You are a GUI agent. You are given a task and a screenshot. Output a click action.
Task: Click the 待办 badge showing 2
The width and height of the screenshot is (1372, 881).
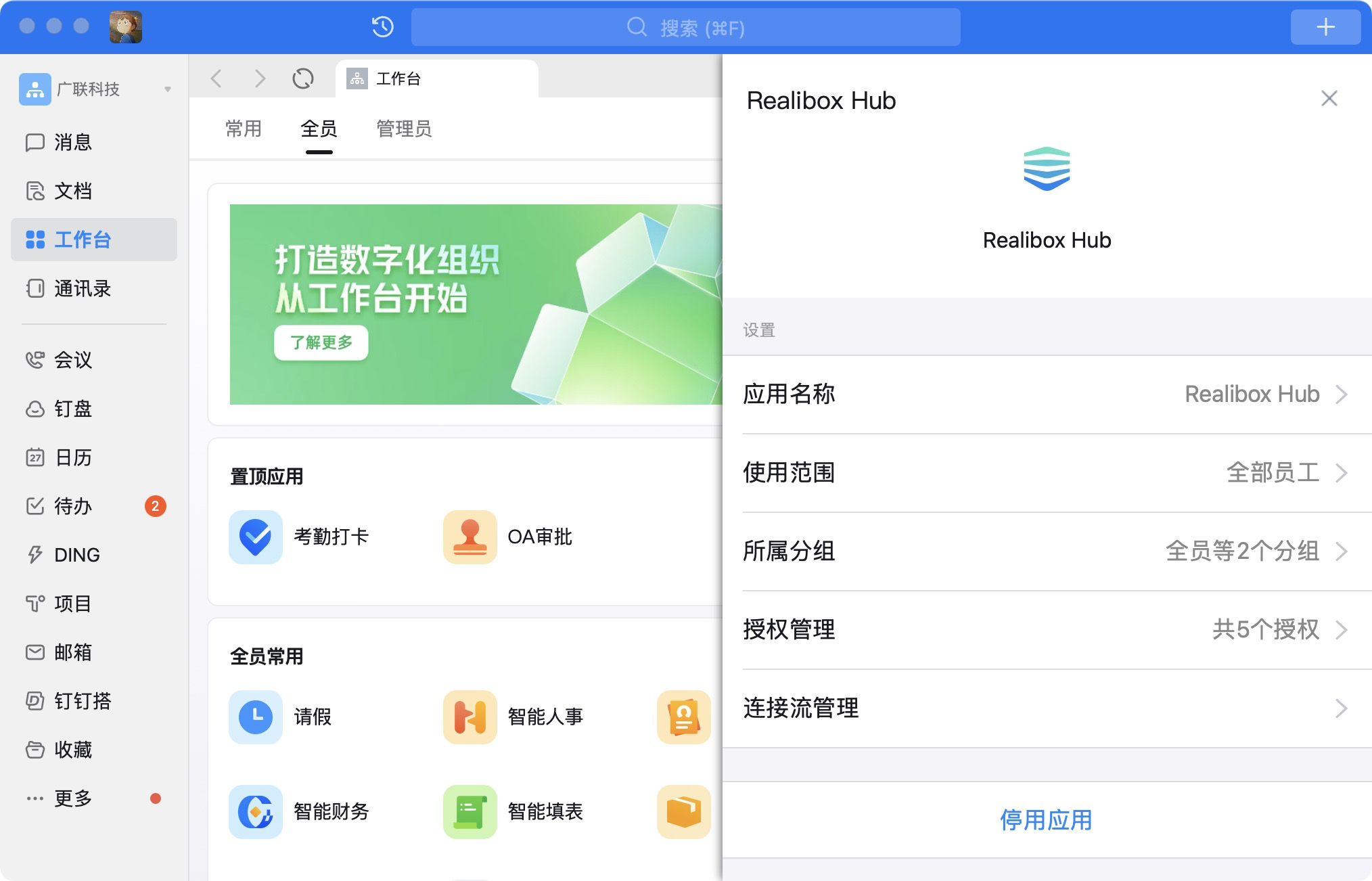[156, 506]
